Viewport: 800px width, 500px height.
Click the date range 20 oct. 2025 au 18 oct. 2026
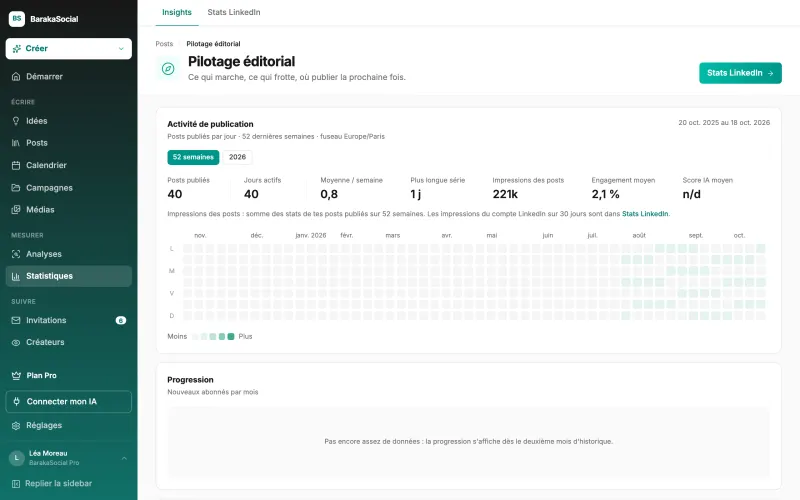pos(724,123)
